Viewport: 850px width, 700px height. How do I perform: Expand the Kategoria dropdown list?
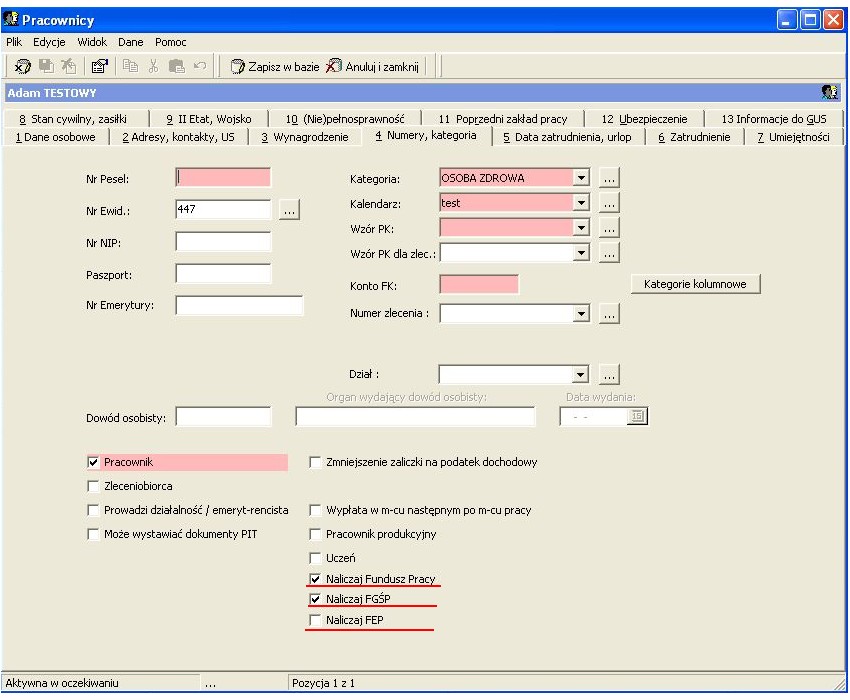coord(581,178)
